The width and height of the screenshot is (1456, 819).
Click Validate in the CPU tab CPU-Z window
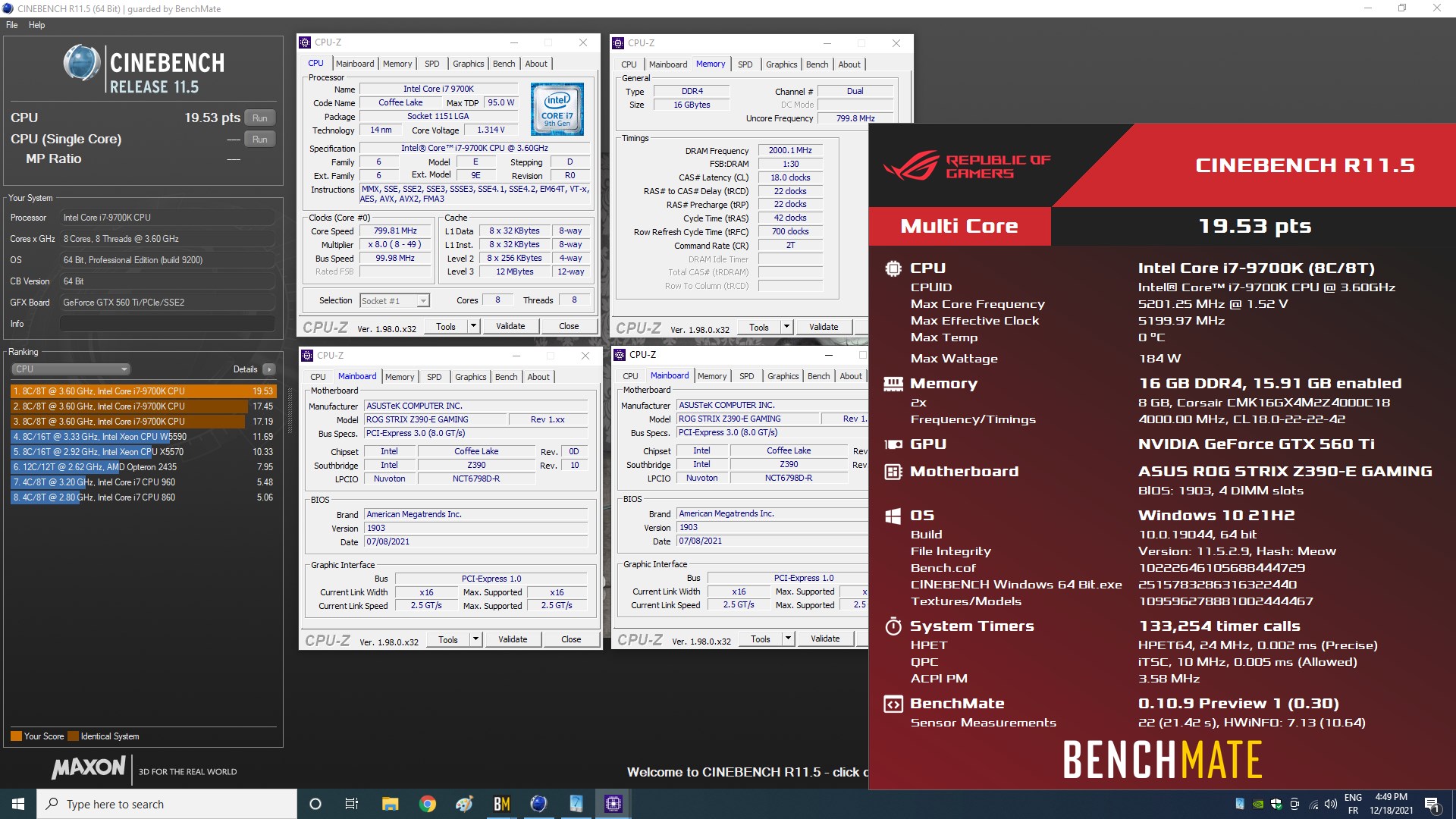[x=510, y=326]
